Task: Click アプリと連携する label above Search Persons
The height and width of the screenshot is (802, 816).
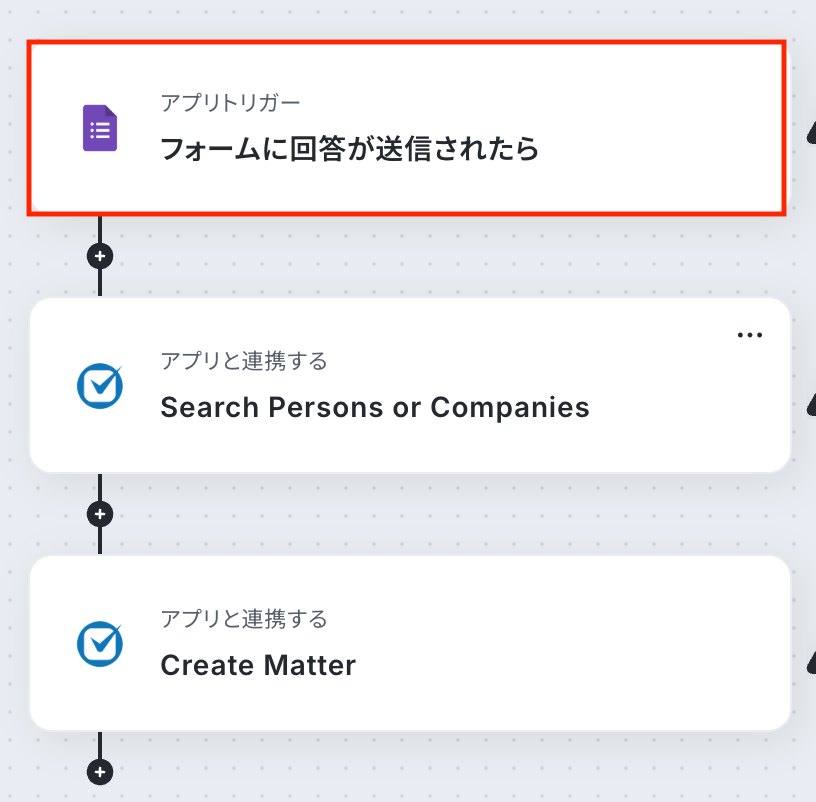Action: [x=243, y=361]
